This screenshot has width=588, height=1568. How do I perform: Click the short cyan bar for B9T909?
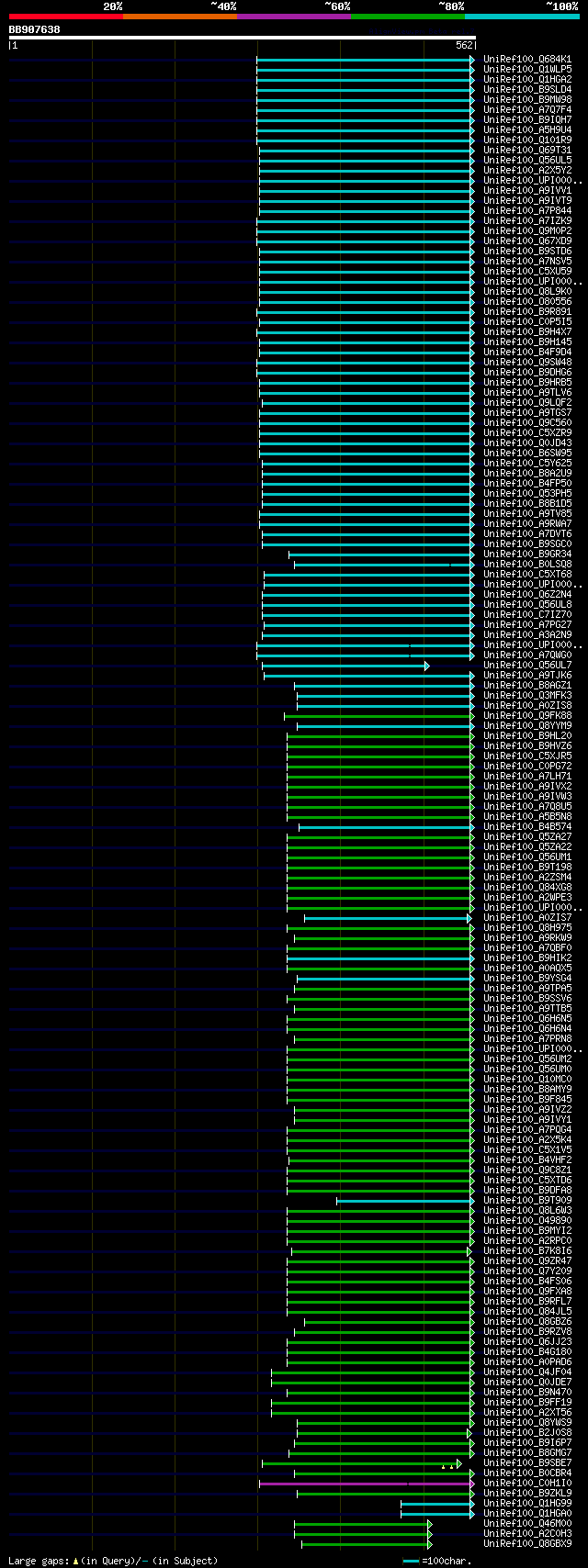tap(405, 1201)
